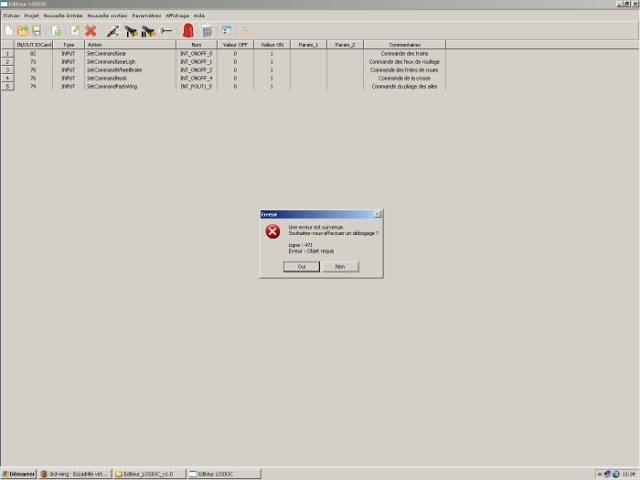This screenshot has width=640, height=480.
Task: Click the pencil edit entry icon
Action: tap(74, 31)
